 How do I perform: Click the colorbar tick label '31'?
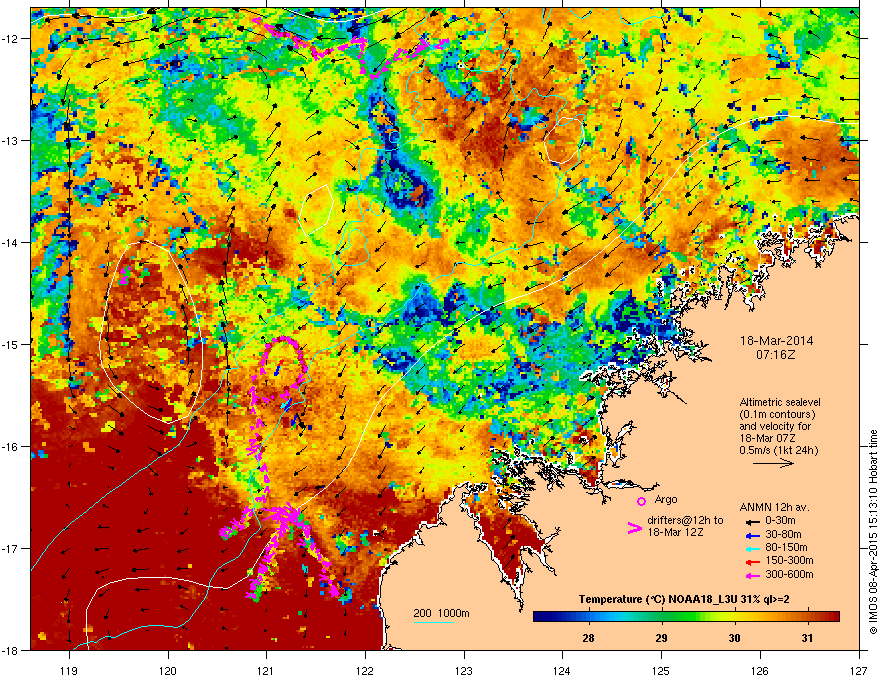point(807,638)
